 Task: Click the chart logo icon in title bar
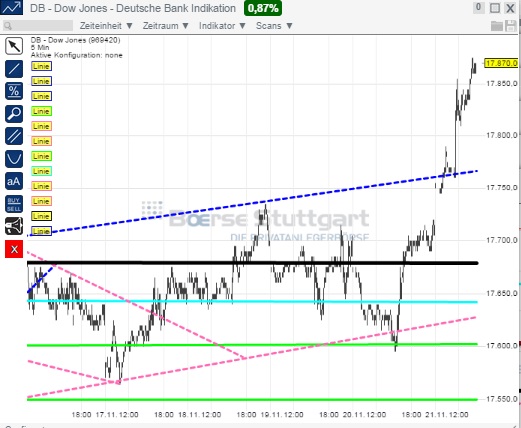coord(11,7)
